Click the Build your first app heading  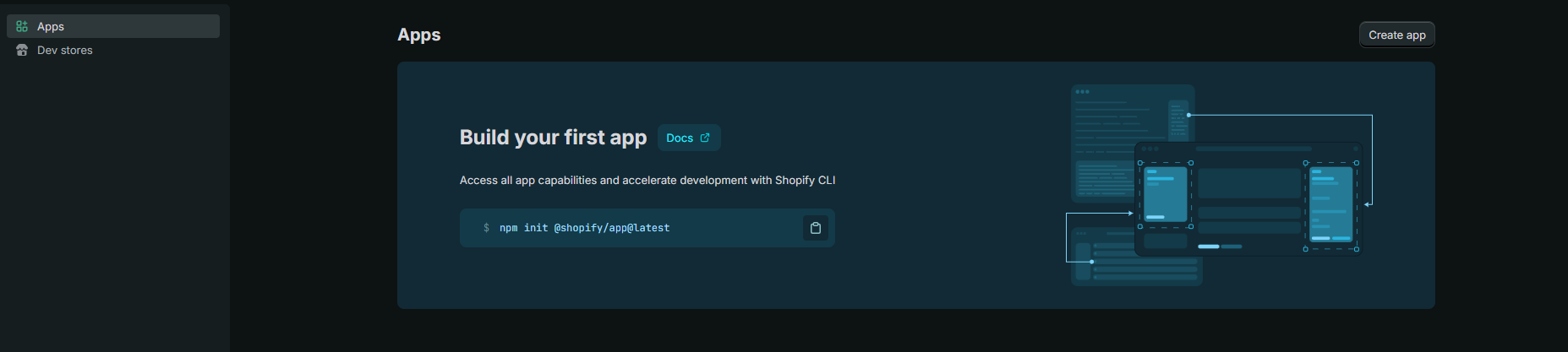point(553,137)
